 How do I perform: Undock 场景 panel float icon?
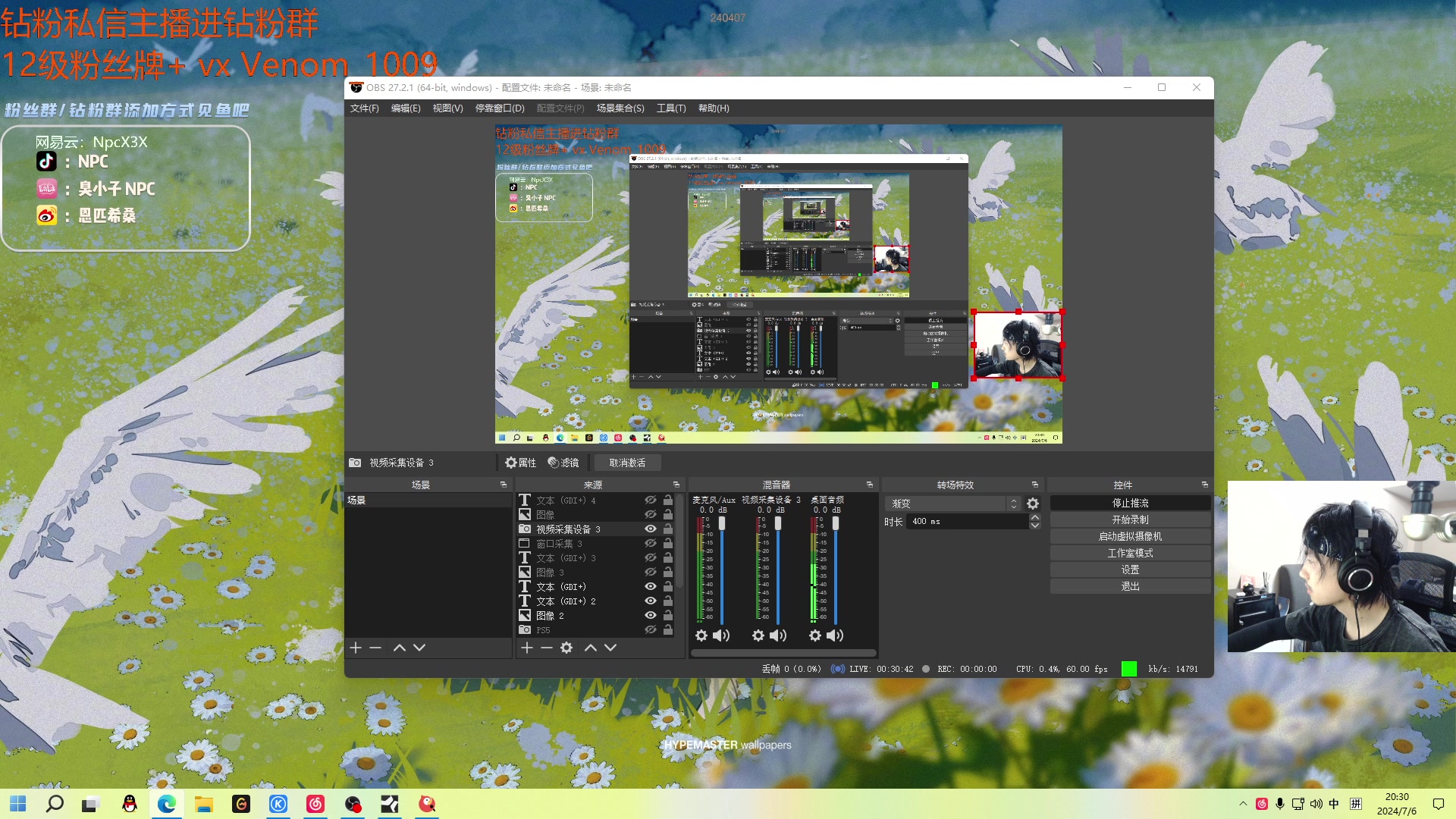tap(503, 485)
